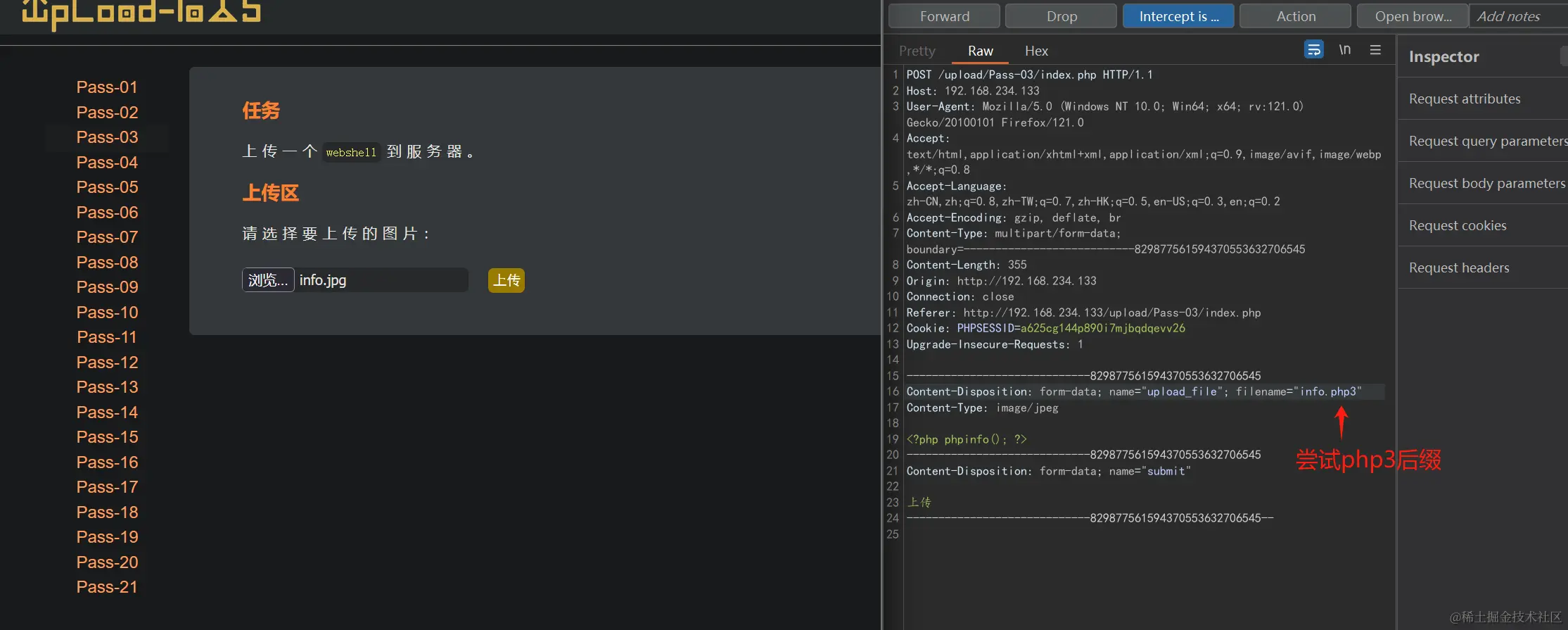Switch to the Pretty tab
The image size is (1568, 630).
pyautogui.click(x=917, y=51)
